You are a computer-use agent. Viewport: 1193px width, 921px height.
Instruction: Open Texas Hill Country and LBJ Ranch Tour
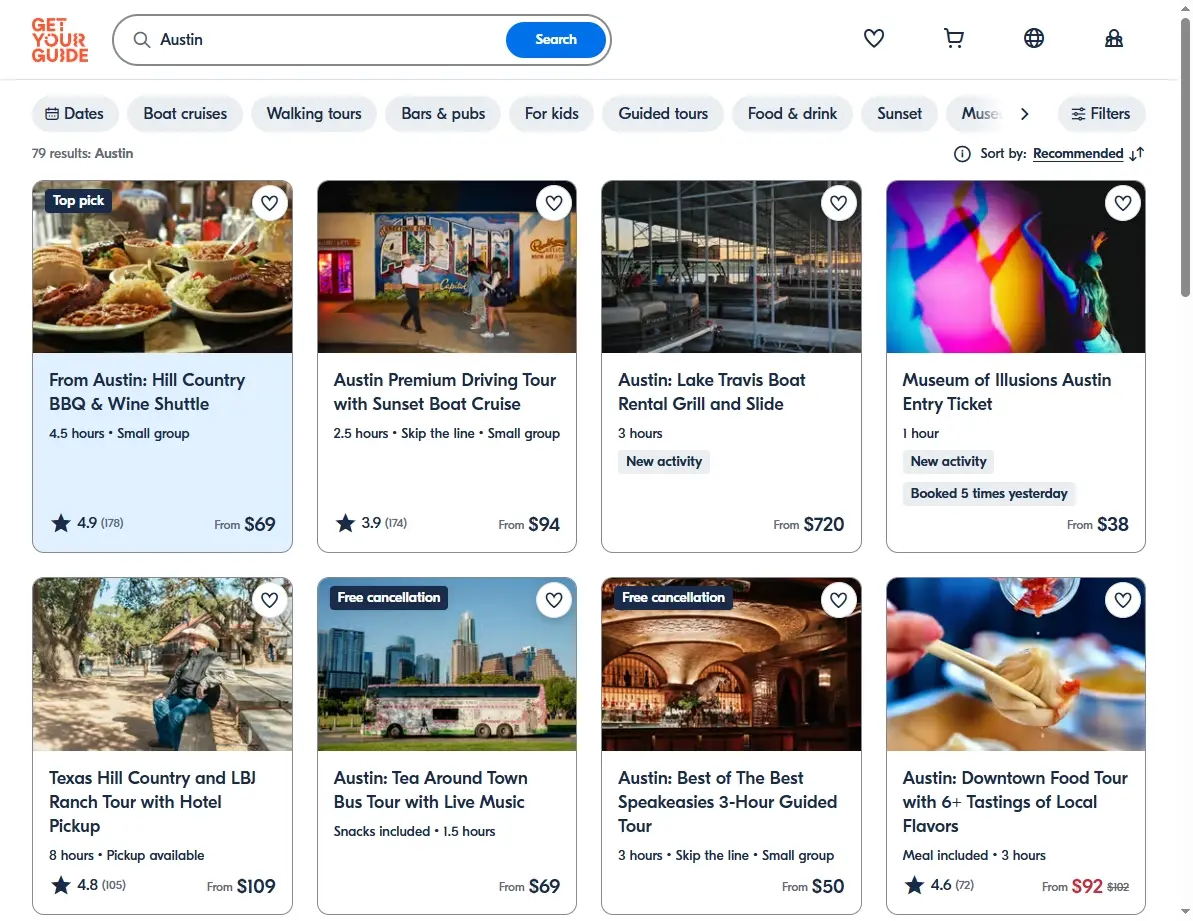click(152, 802)
